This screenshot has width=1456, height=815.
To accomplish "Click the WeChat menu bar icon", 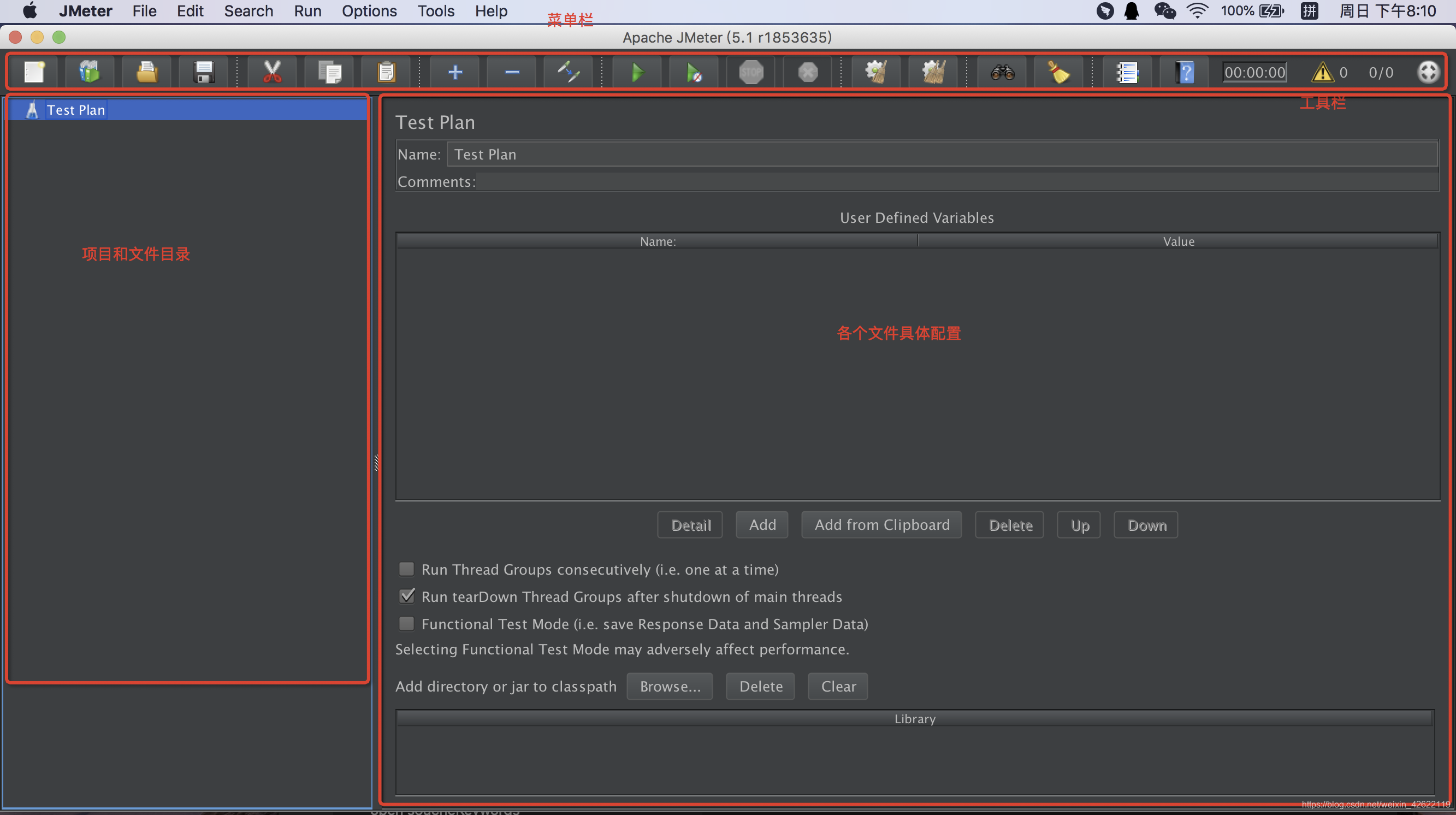I will coord(1165,11).
